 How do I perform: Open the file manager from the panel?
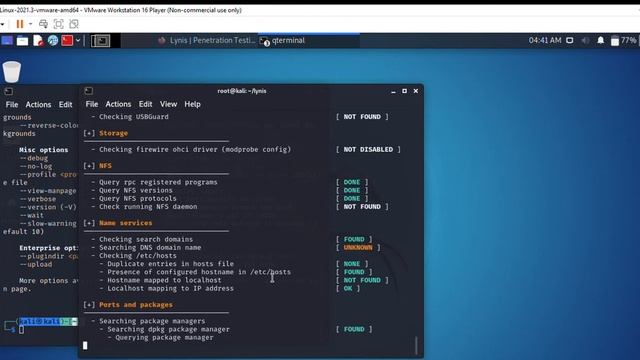coord(22,40)
